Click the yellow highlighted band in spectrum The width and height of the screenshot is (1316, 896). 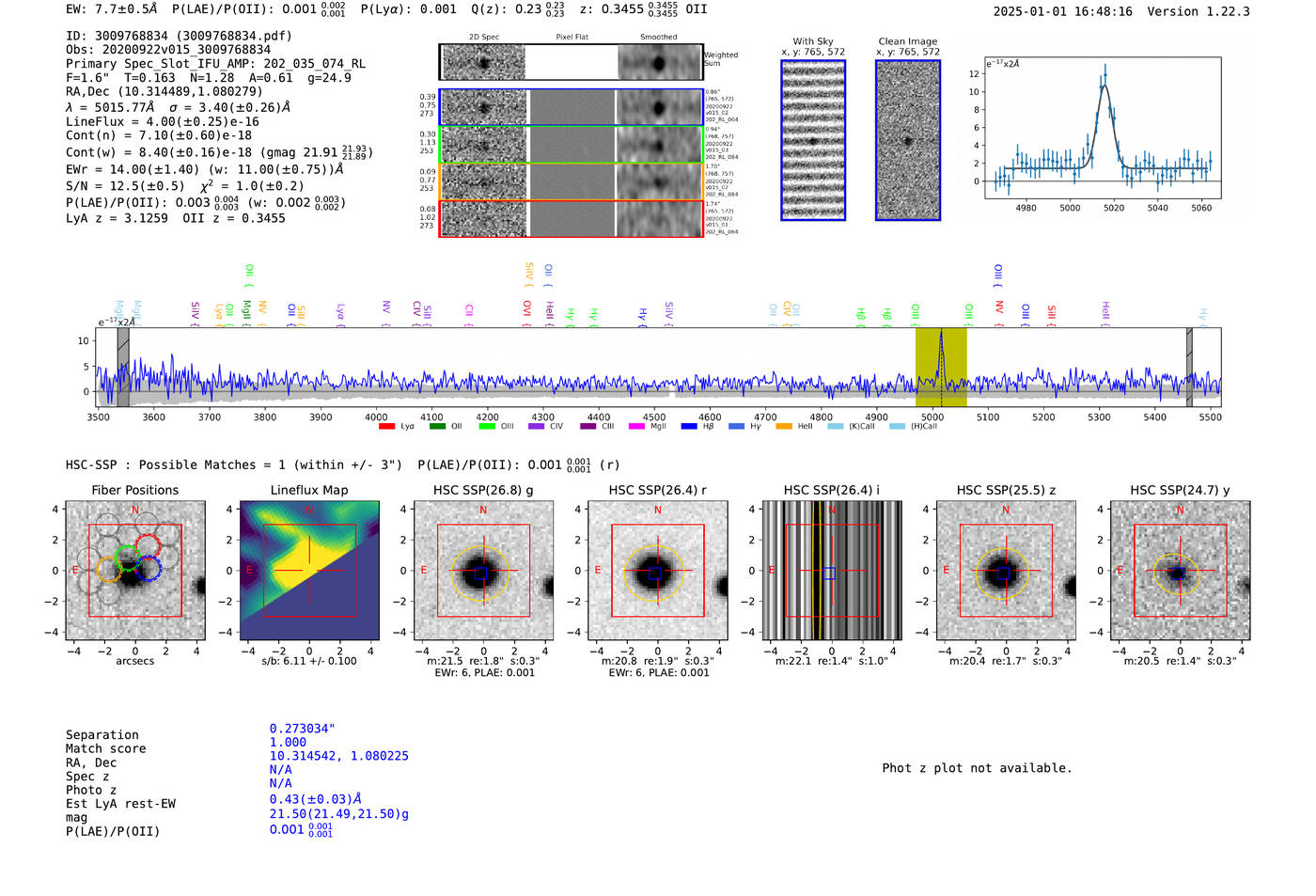[941, 367]
